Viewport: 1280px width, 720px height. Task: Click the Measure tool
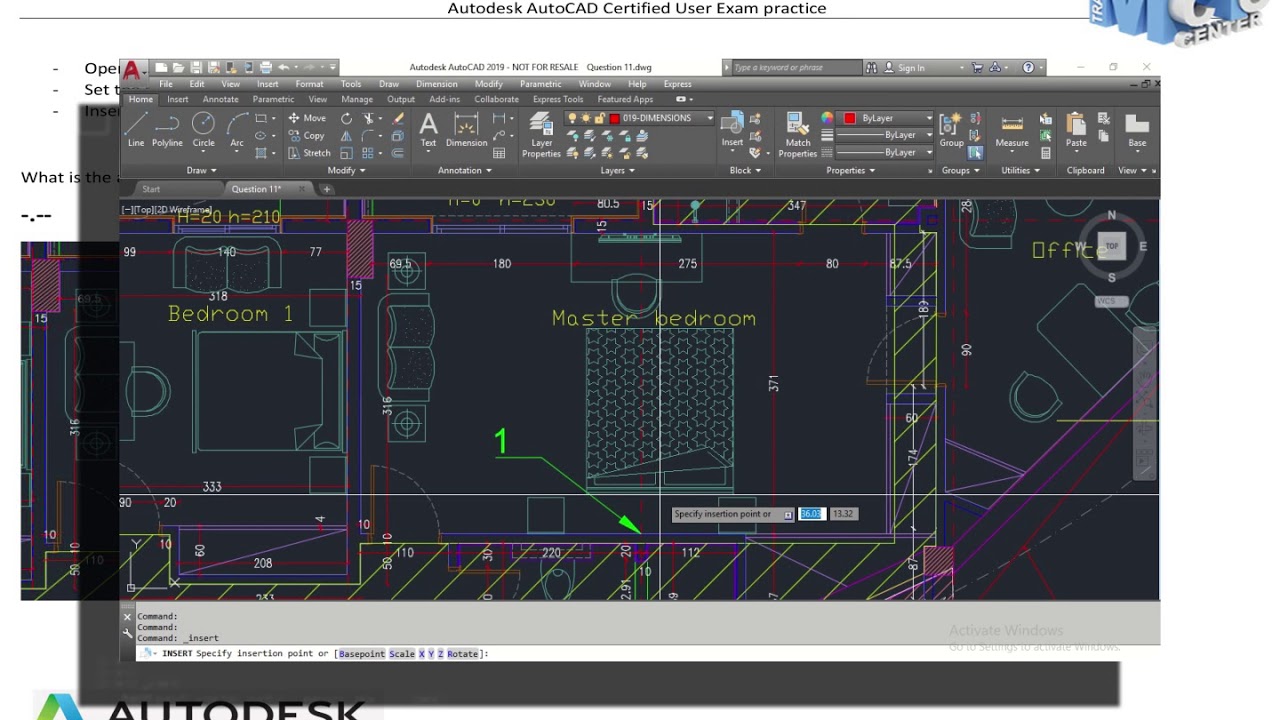click(1012, 130)
